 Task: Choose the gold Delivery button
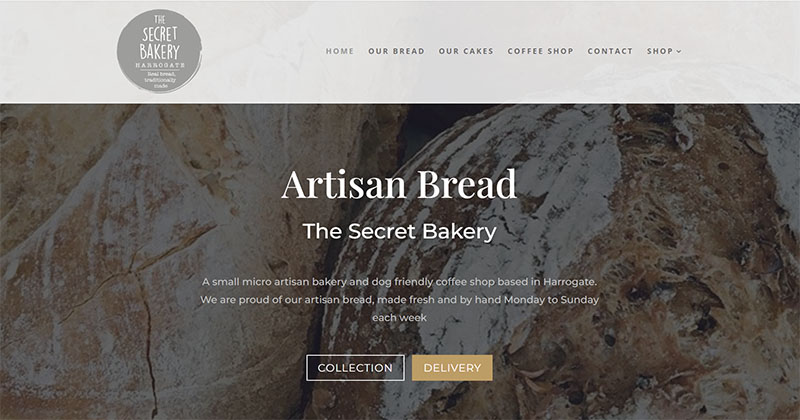coord(452,368)
